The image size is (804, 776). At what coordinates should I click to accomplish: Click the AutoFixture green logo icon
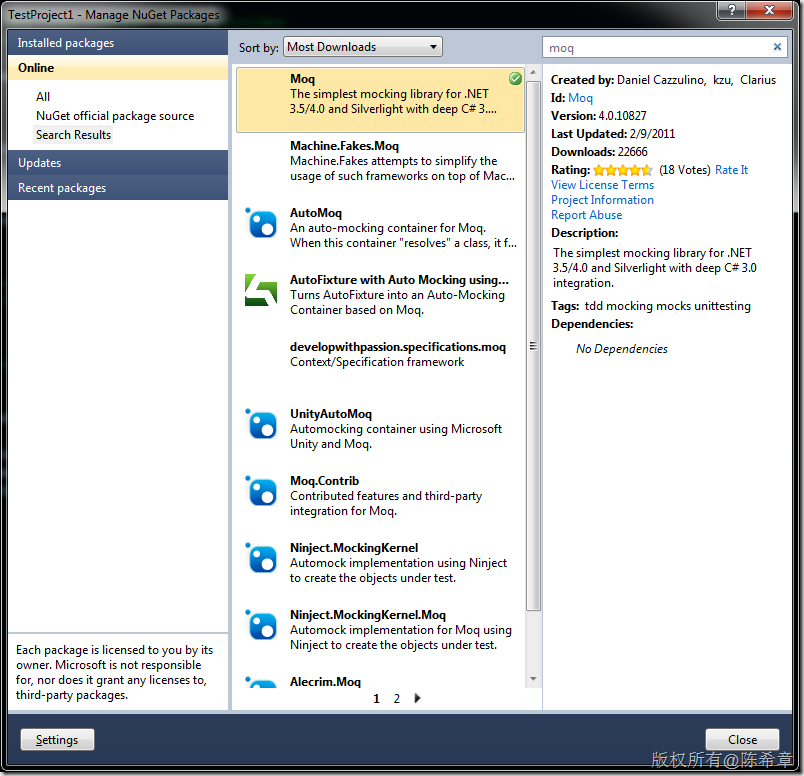pos(260,290)
